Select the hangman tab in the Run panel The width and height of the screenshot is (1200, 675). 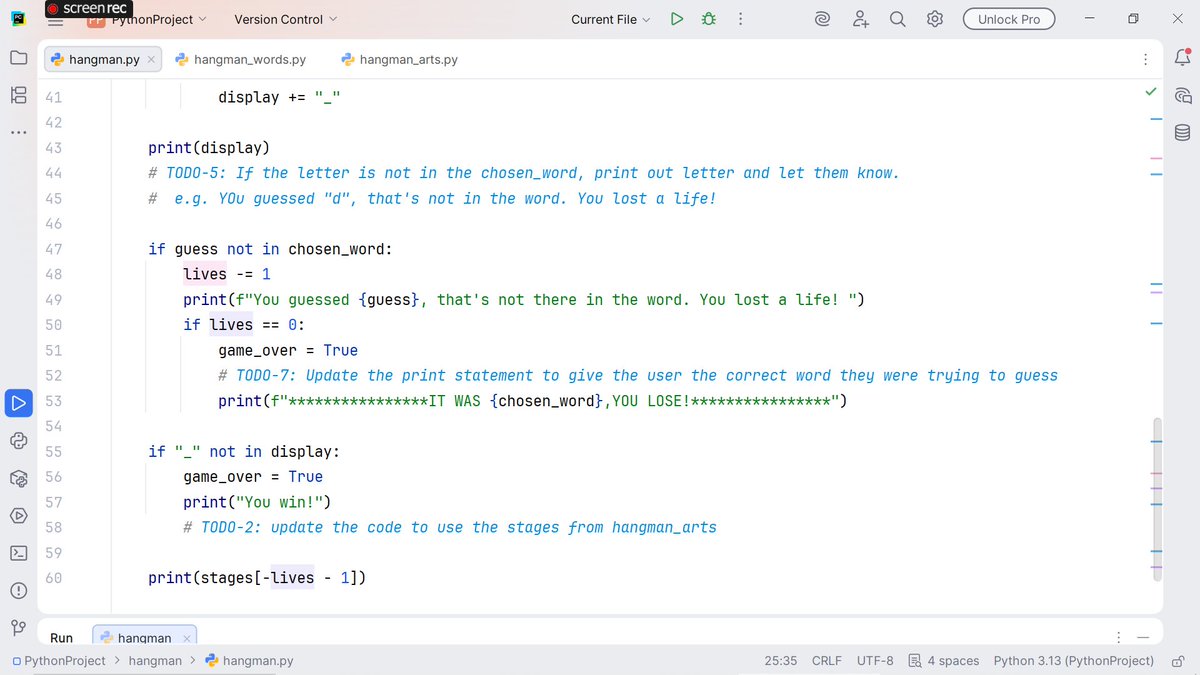click(x=144, y=638)
